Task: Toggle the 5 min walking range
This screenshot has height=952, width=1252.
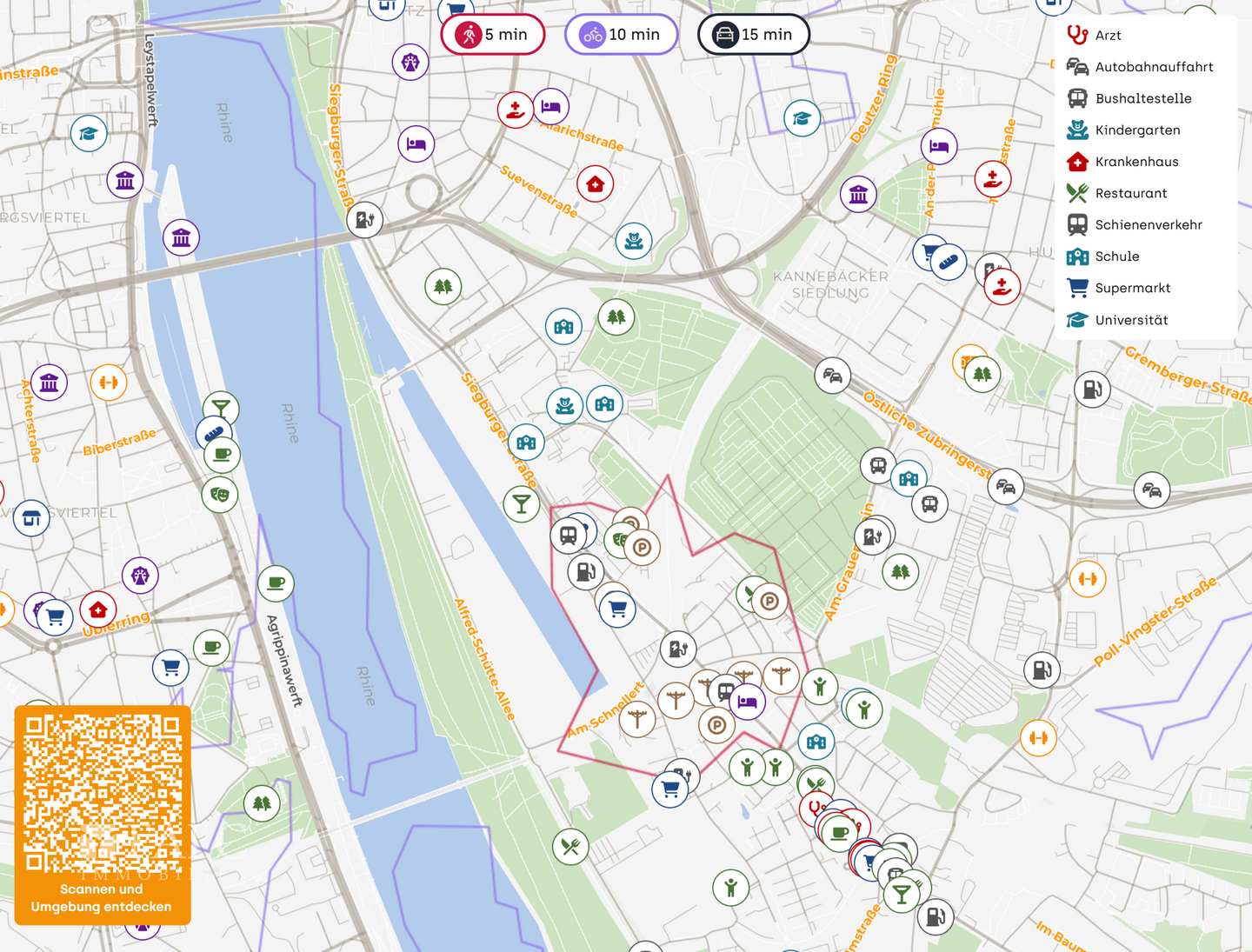Action: point(493,35)
